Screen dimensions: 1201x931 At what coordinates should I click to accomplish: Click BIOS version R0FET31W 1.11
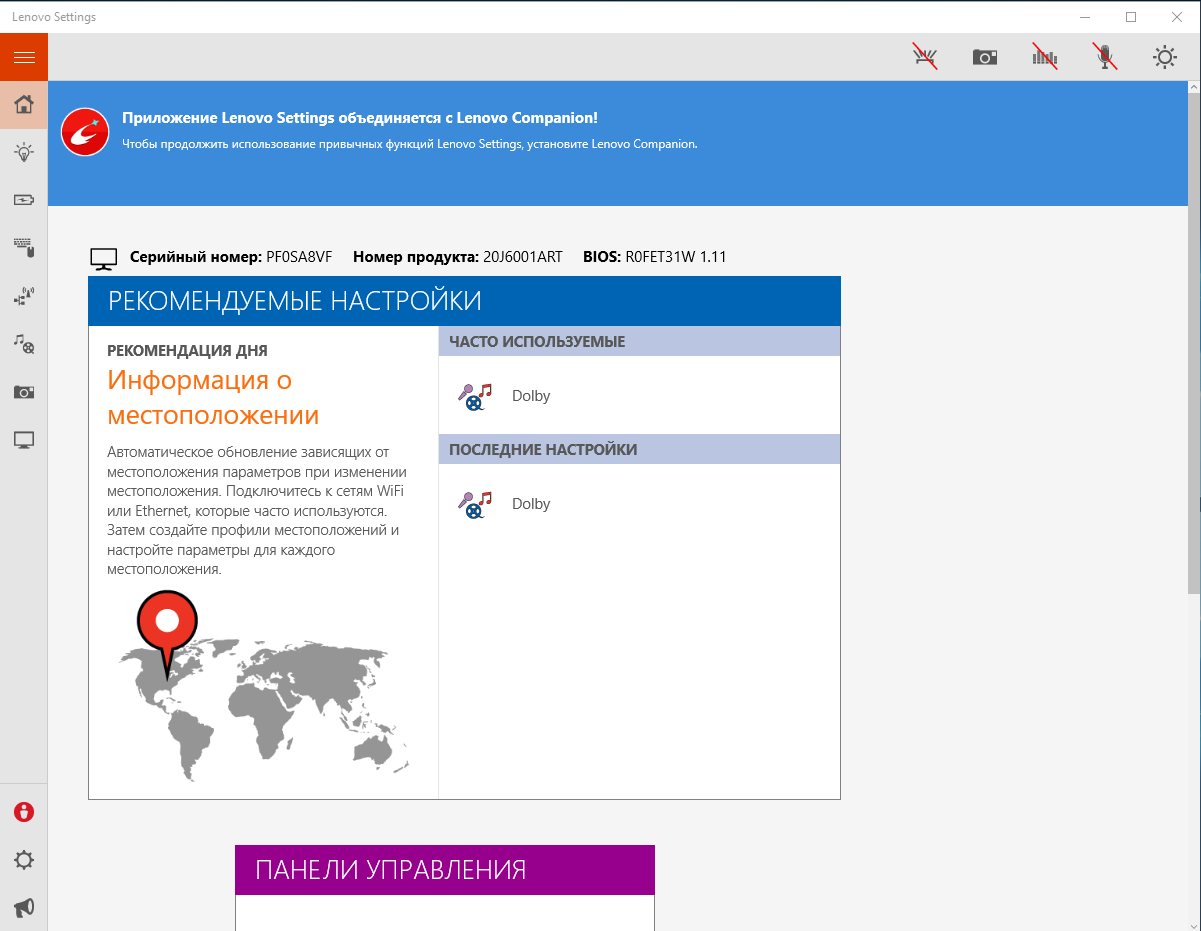click(676, 257)
